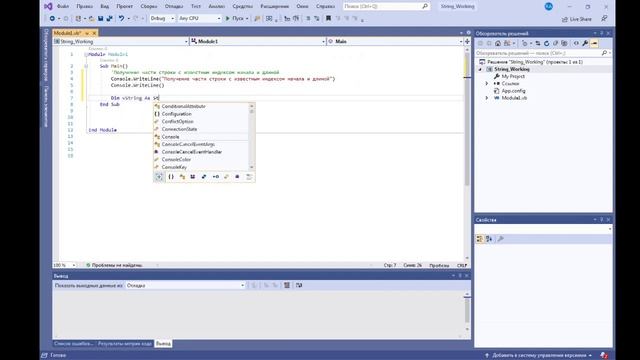Click Live Share button
The height and width of the screenshot is (360, 640).
[x=577, y=19]
